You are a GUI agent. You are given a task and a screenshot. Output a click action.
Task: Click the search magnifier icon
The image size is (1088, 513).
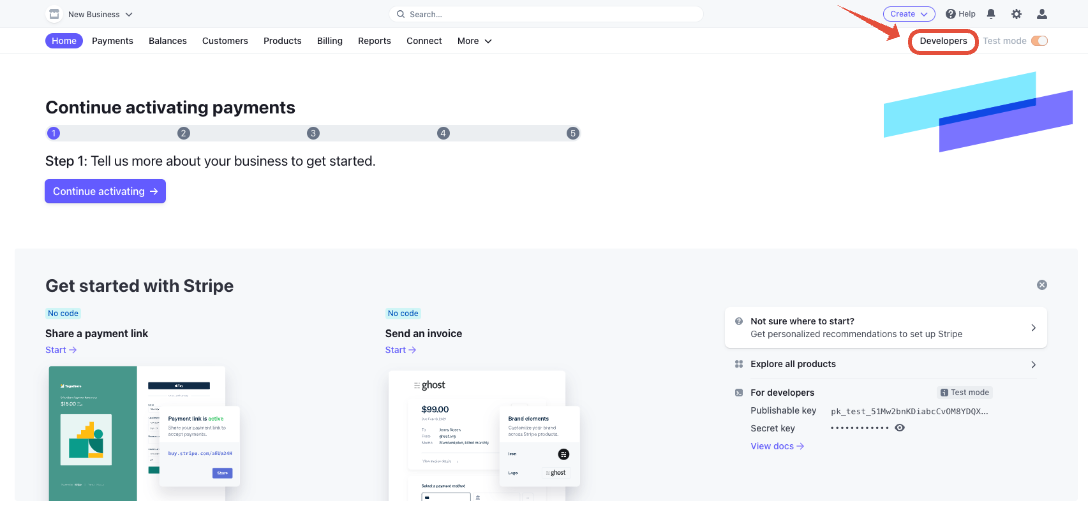click(401, 14)
